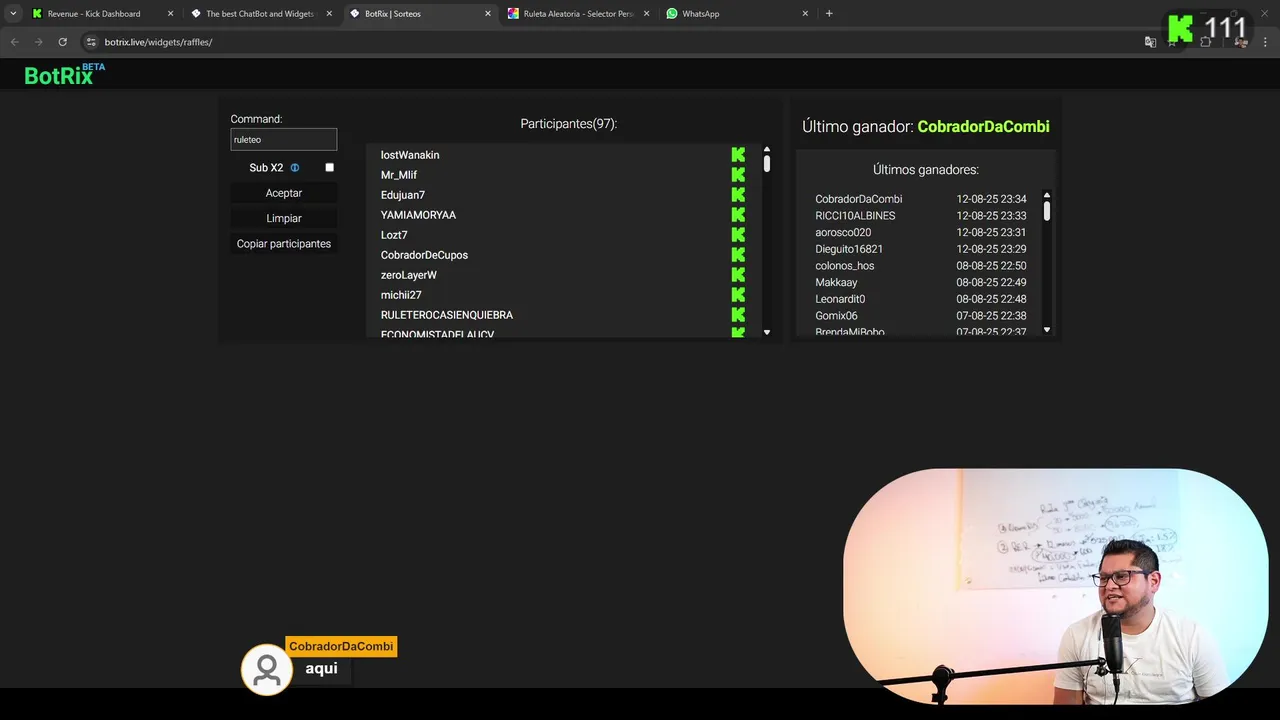
Task: Click Kick icon next to CobradorDeCupos
Action: point(738,255)
